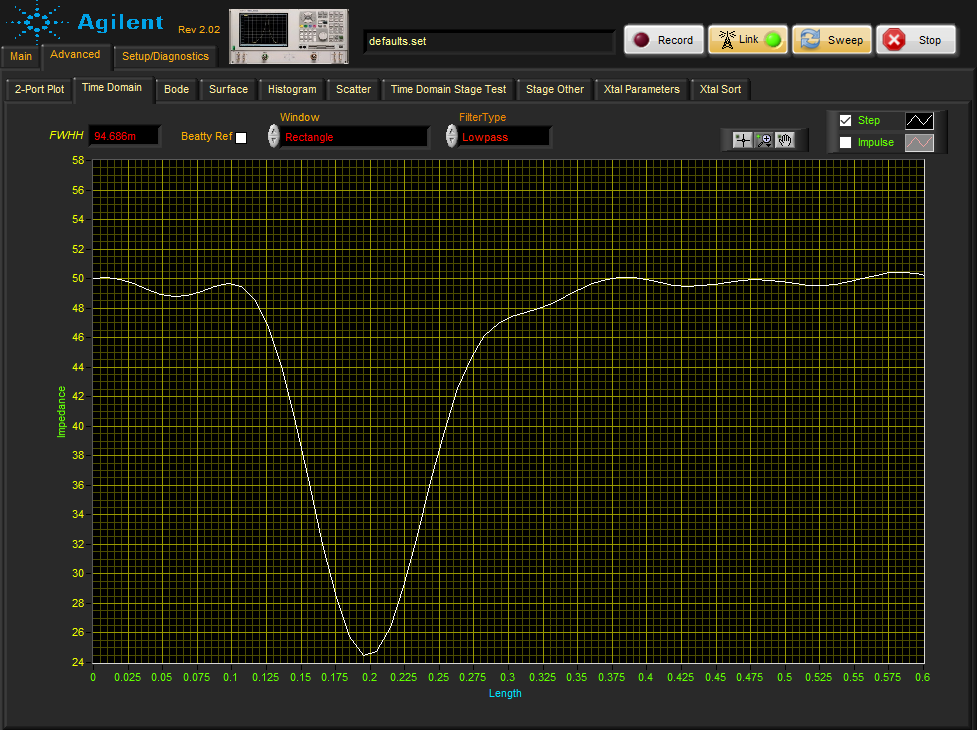Select the crosshair cursor tool
Viewport: 977px width, 730px height.
coord(742,140)
